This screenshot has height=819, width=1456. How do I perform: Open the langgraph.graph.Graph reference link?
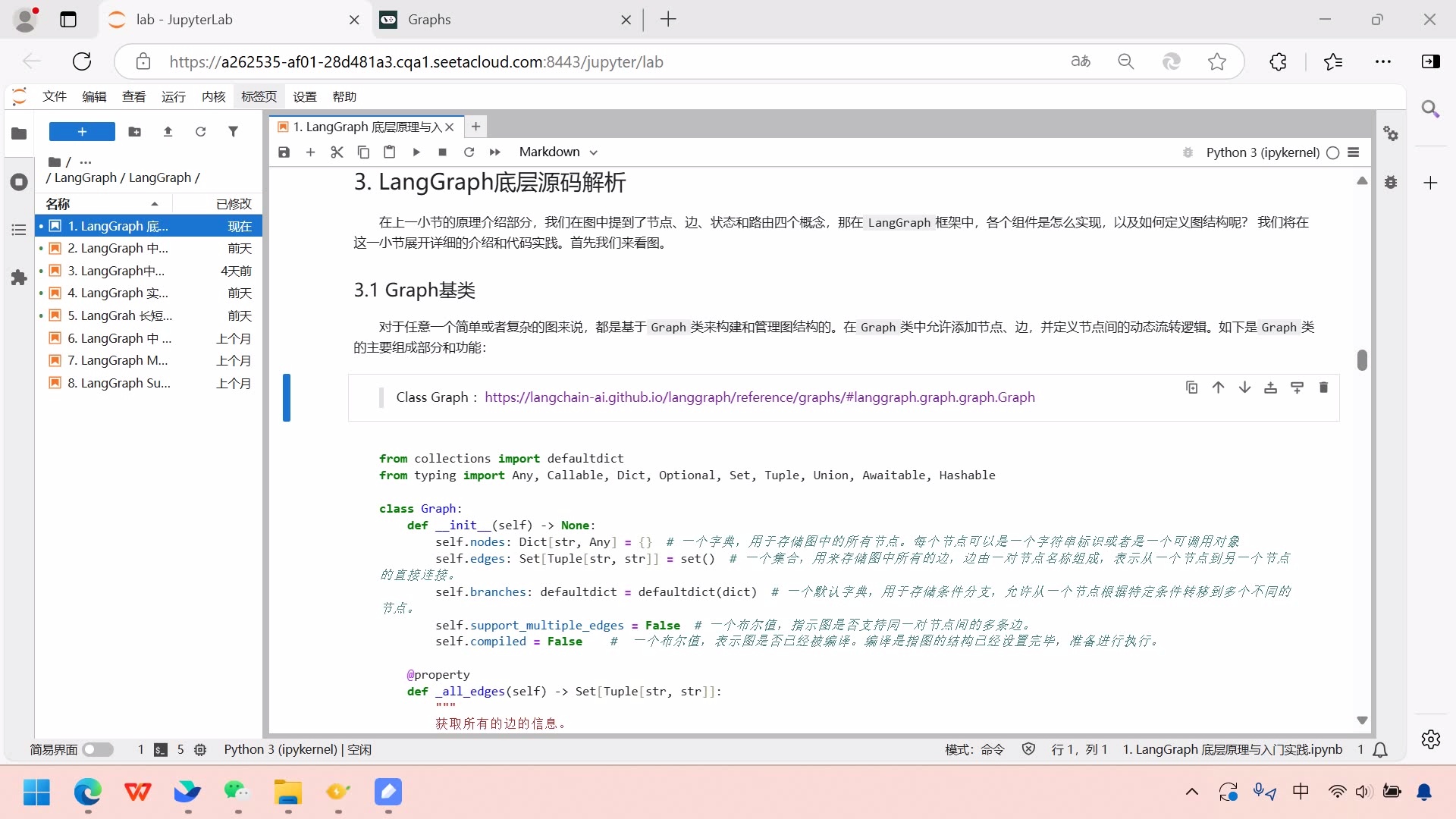[759, 397]
